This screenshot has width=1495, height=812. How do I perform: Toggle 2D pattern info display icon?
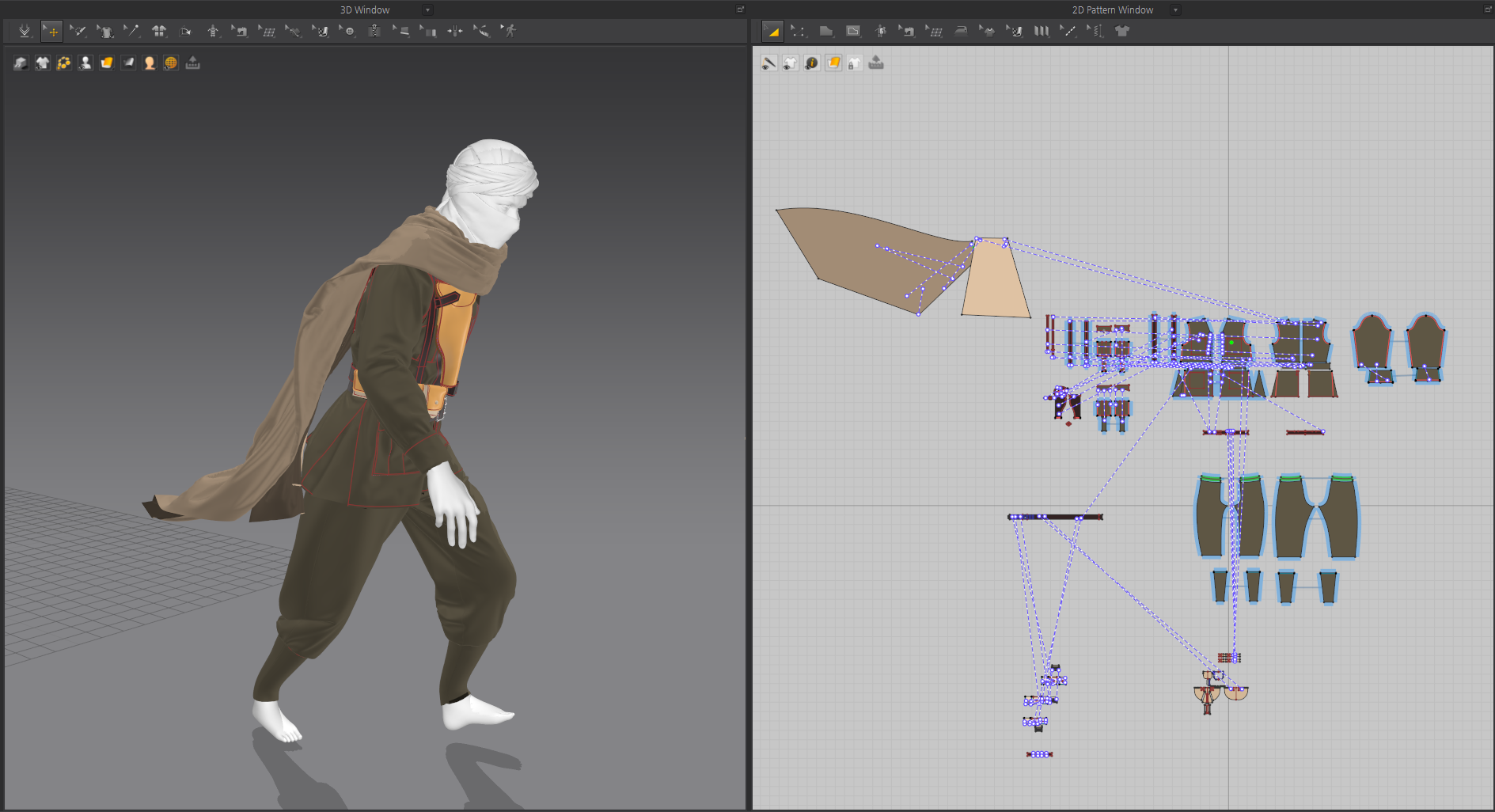(x=811, y=63)
